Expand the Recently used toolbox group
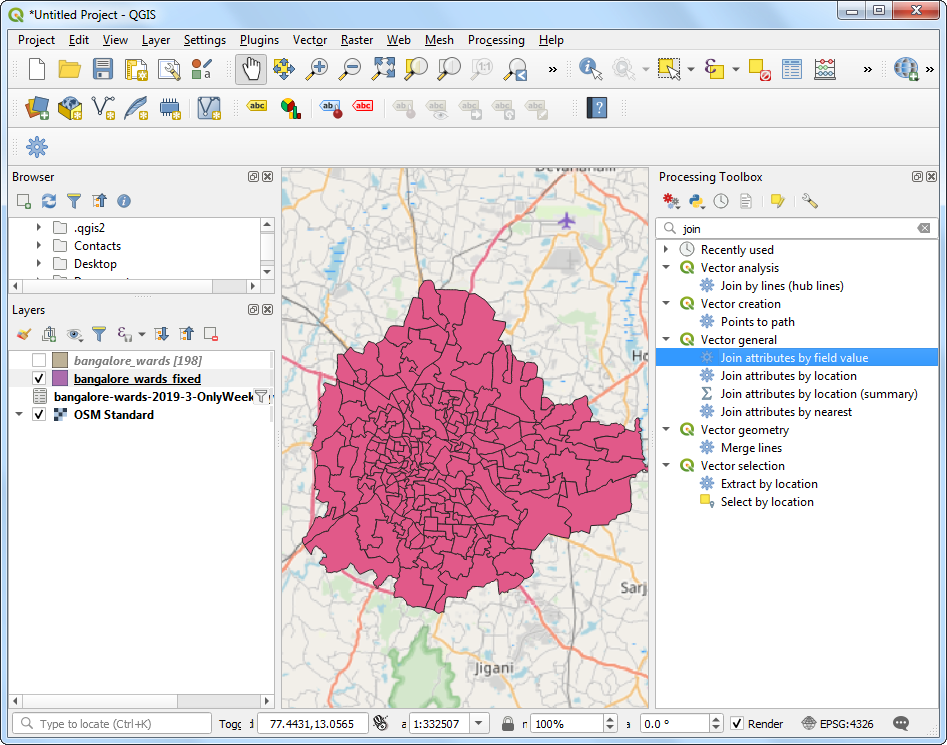Screen dimensions: 947x745 tap(666, 249)
